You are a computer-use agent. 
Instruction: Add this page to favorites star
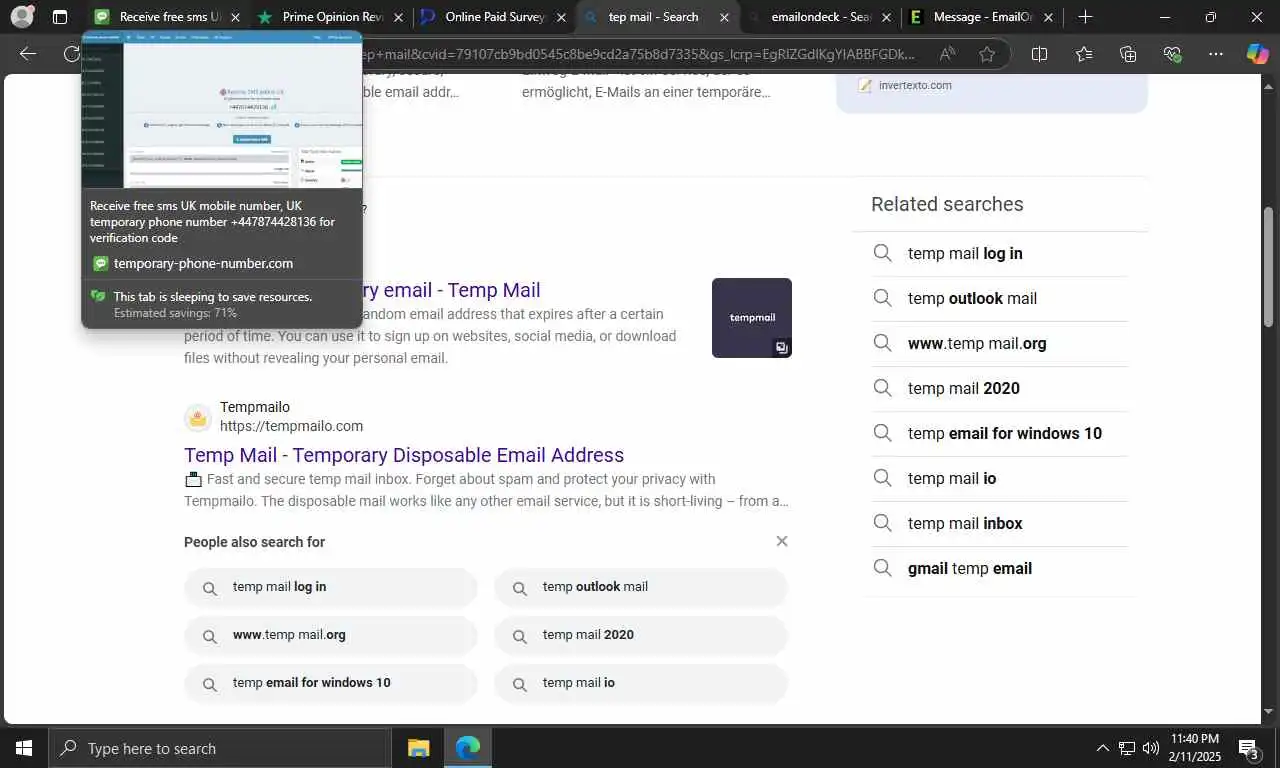987,54
